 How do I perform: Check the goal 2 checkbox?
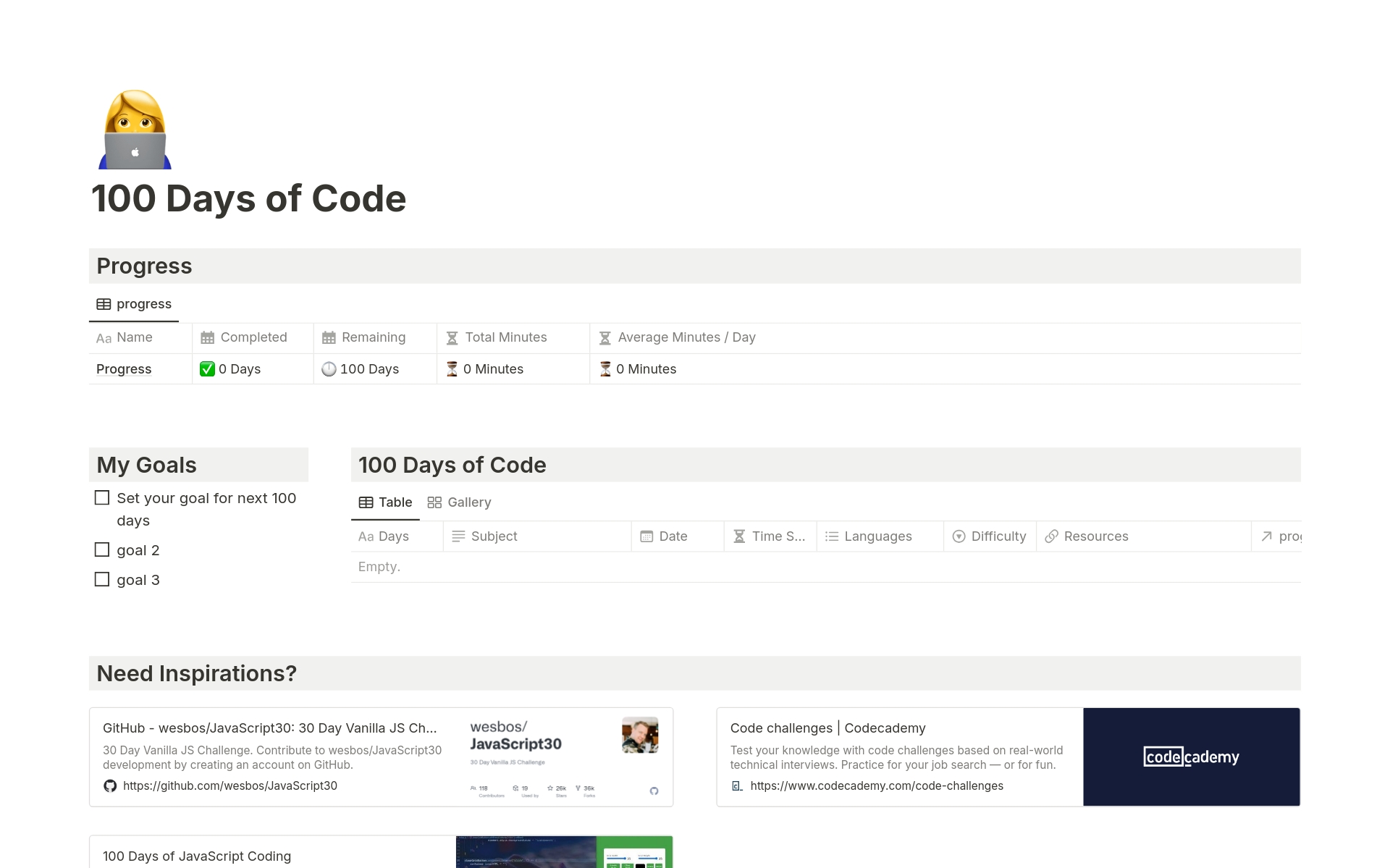(101, 549)
